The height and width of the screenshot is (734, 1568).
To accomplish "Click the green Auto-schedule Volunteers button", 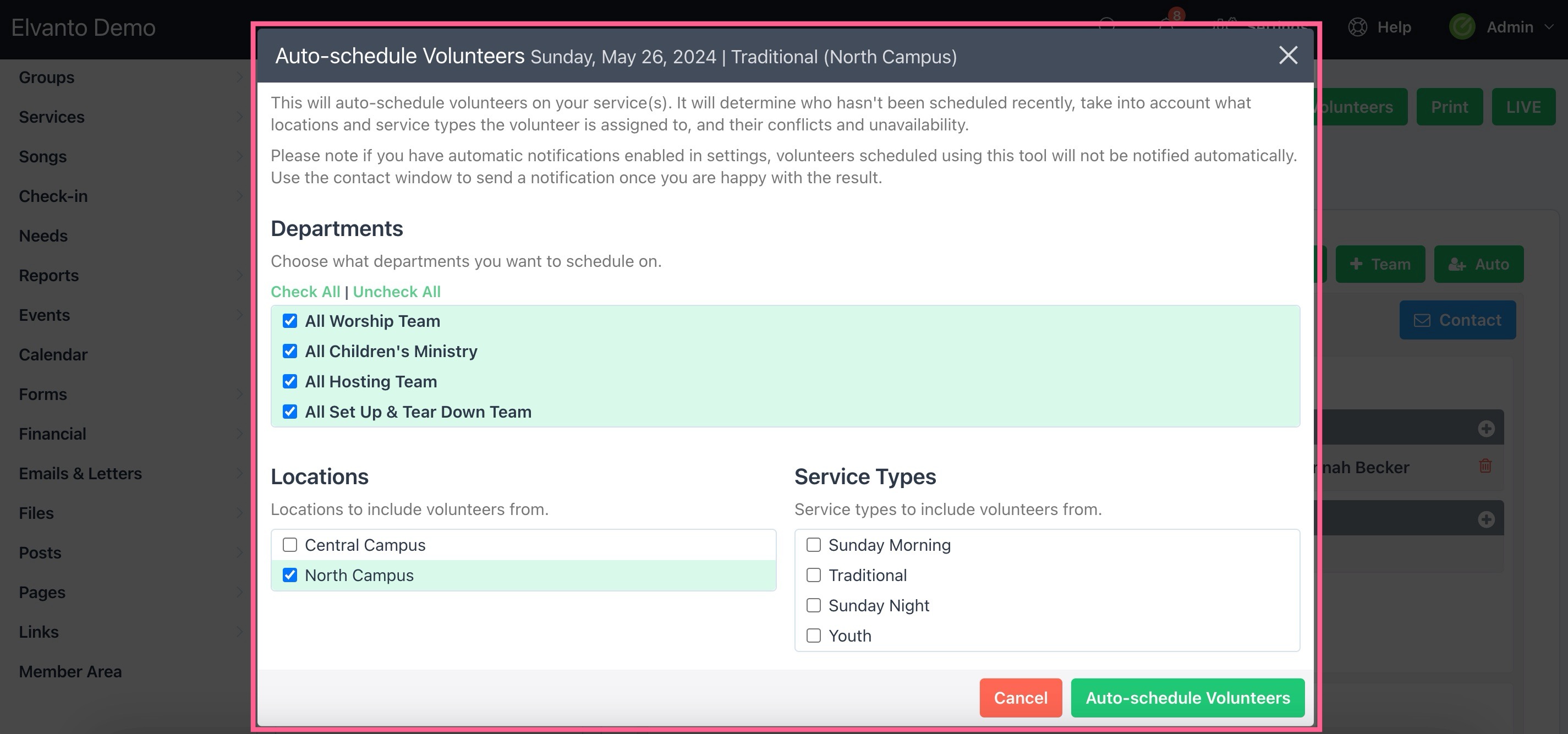I will (x=1188, y=698).
